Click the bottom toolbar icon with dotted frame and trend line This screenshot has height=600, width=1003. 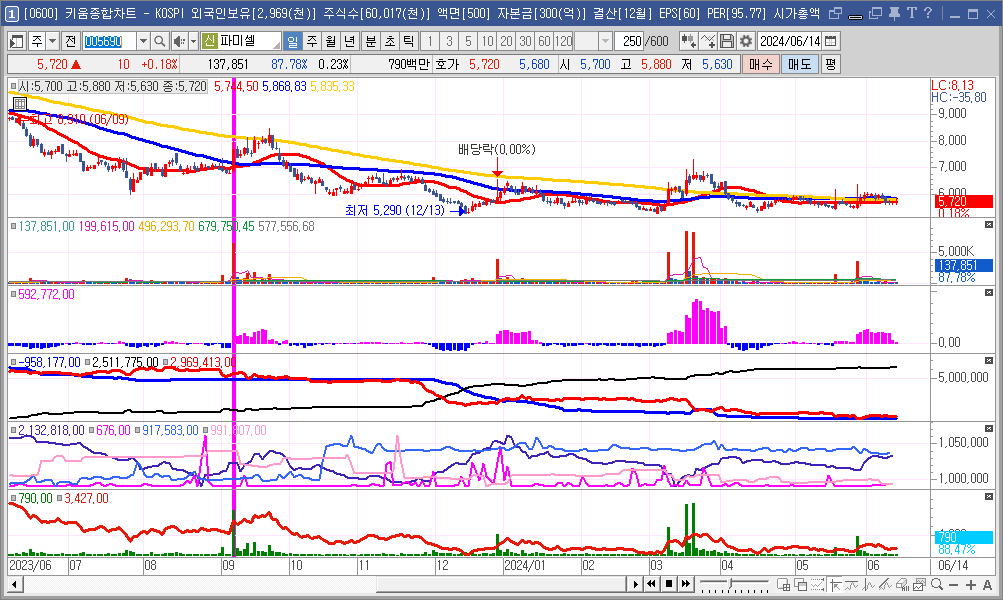(817, 584)
